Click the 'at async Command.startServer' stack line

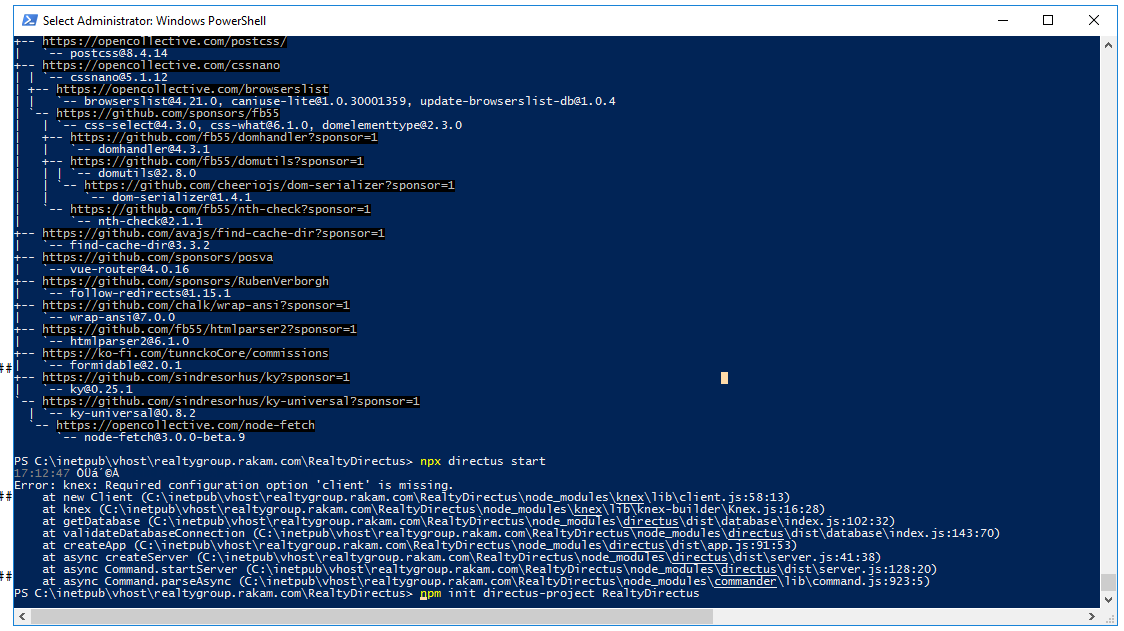pos(489,569)
